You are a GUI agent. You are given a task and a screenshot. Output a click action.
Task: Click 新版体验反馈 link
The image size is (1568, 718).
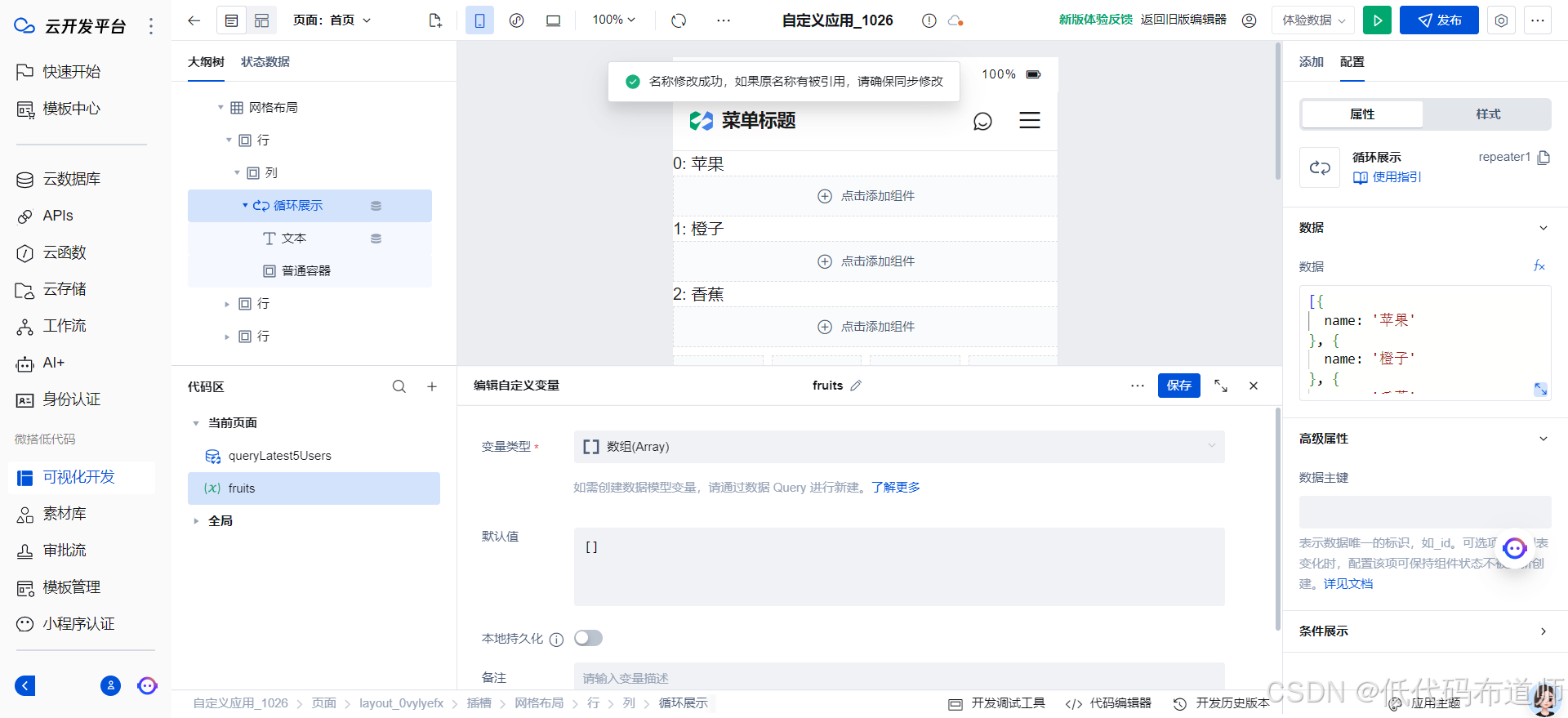point(1096,20)
